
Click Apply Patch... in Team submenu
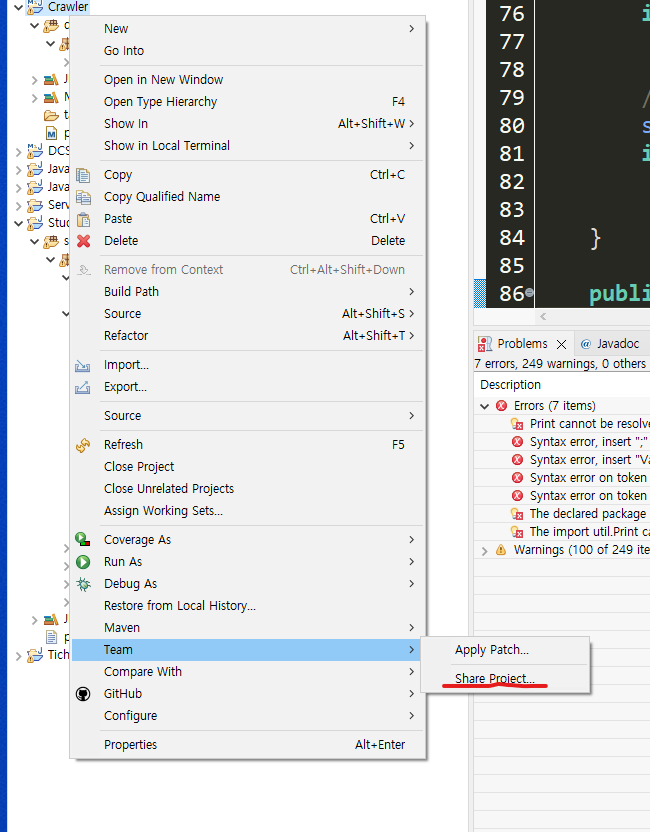(505, 650)
